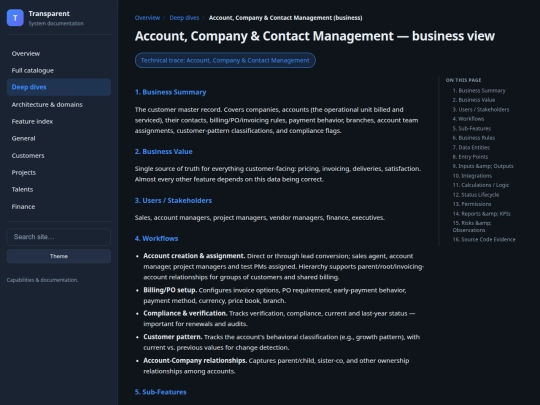Click current breadcrumb 'Account, Company & Contact Management (business)'

(x=285, y=18)
